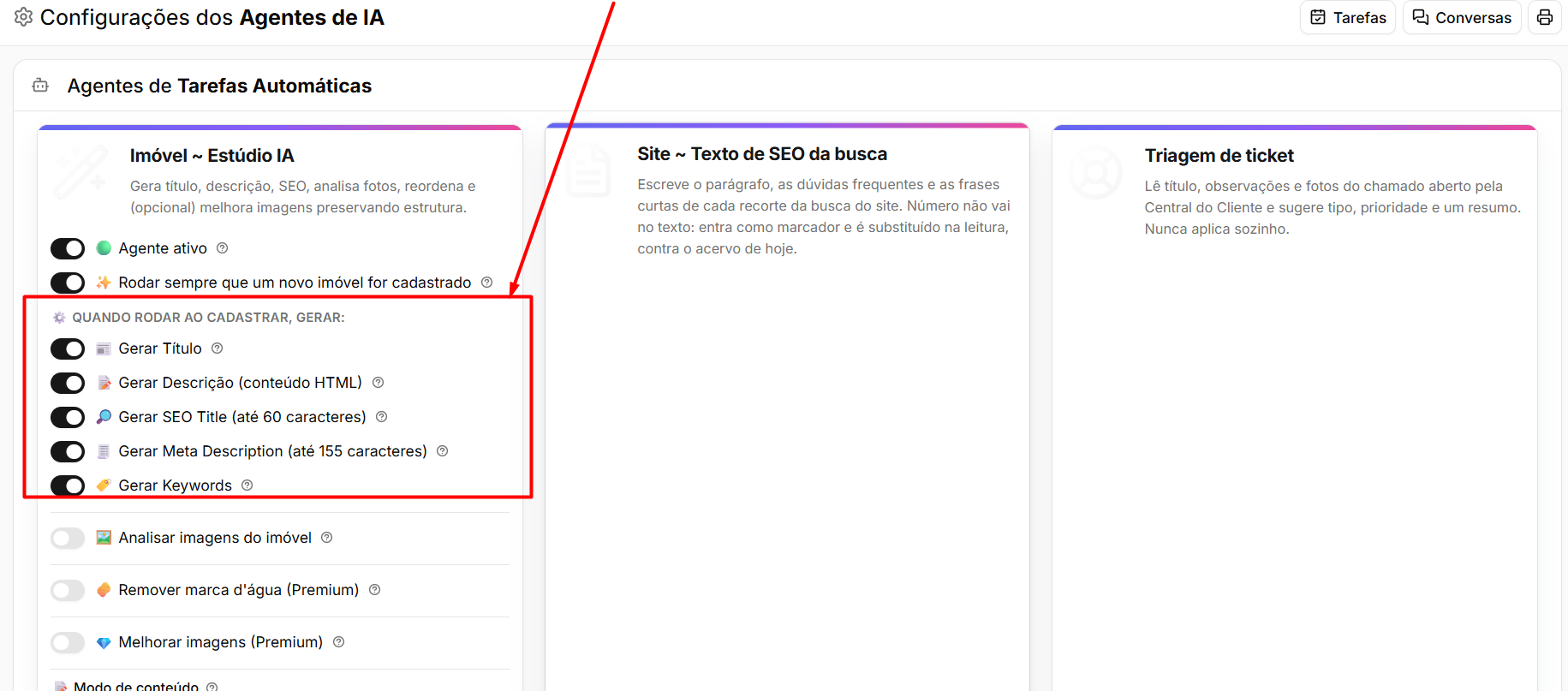This screenshot has height=691, width=1568.
Task: Click the lifebuoy icon on Triagem card
Action: click(1096, 172)
